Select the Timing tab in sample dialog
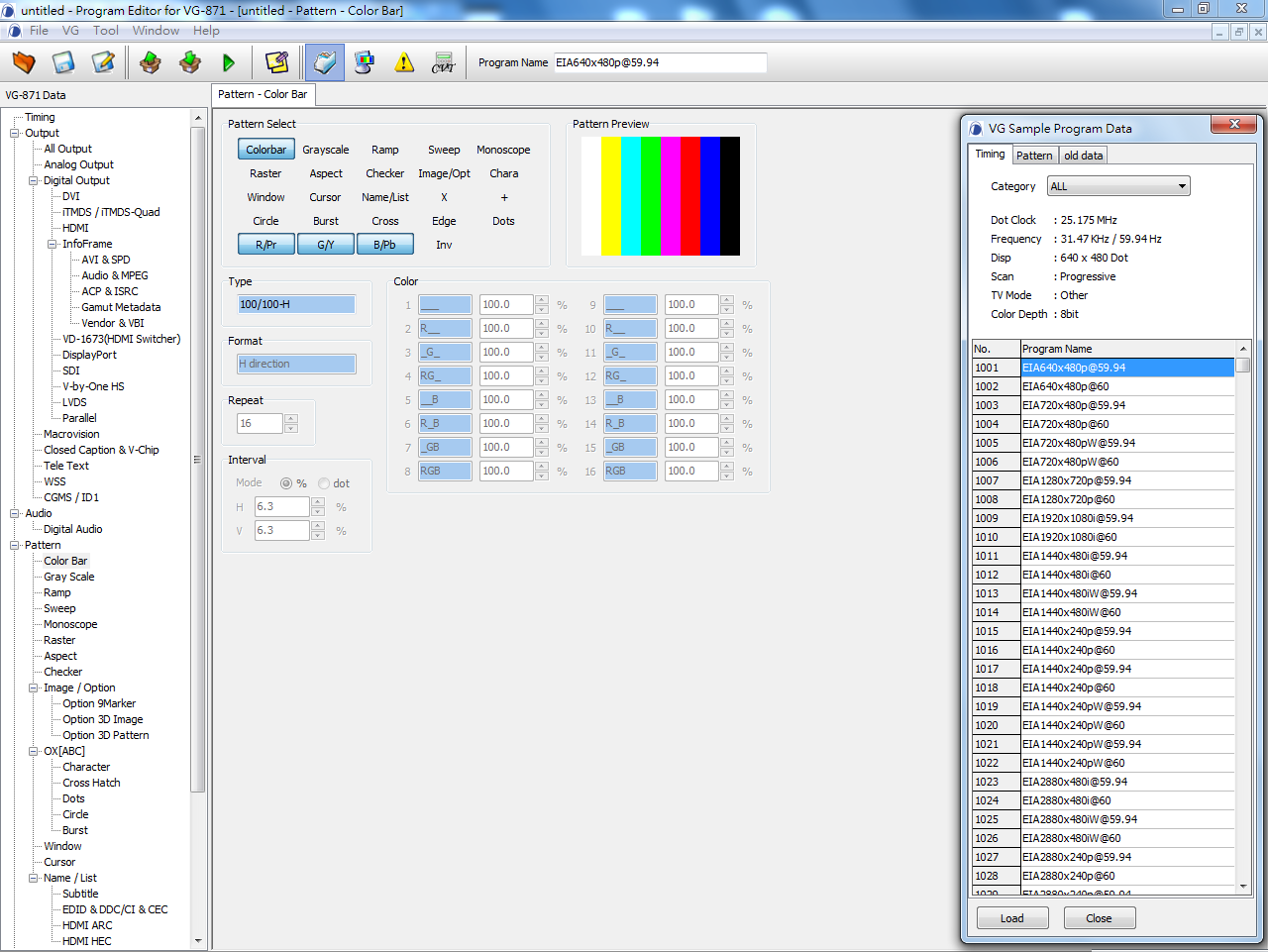The height and width of the screenshot is (952, 1268). (990, 154)
